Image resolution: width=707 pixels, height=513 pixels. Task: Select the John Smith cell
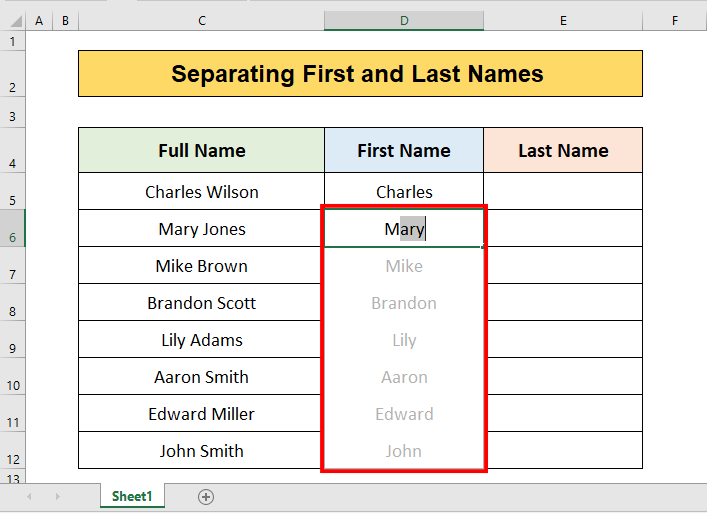(201, 451)
